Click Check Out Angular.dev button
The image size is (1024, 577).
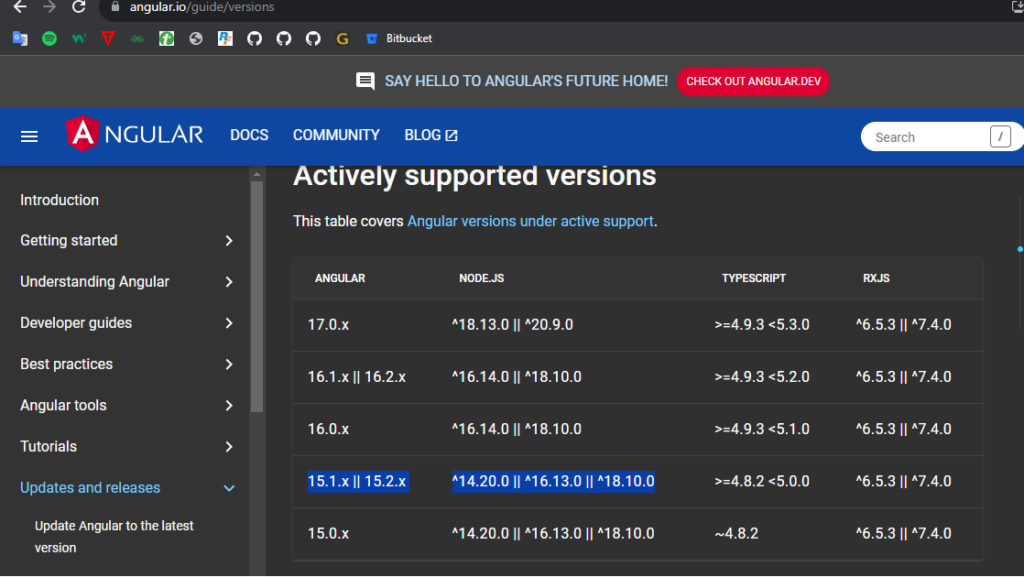753,82
